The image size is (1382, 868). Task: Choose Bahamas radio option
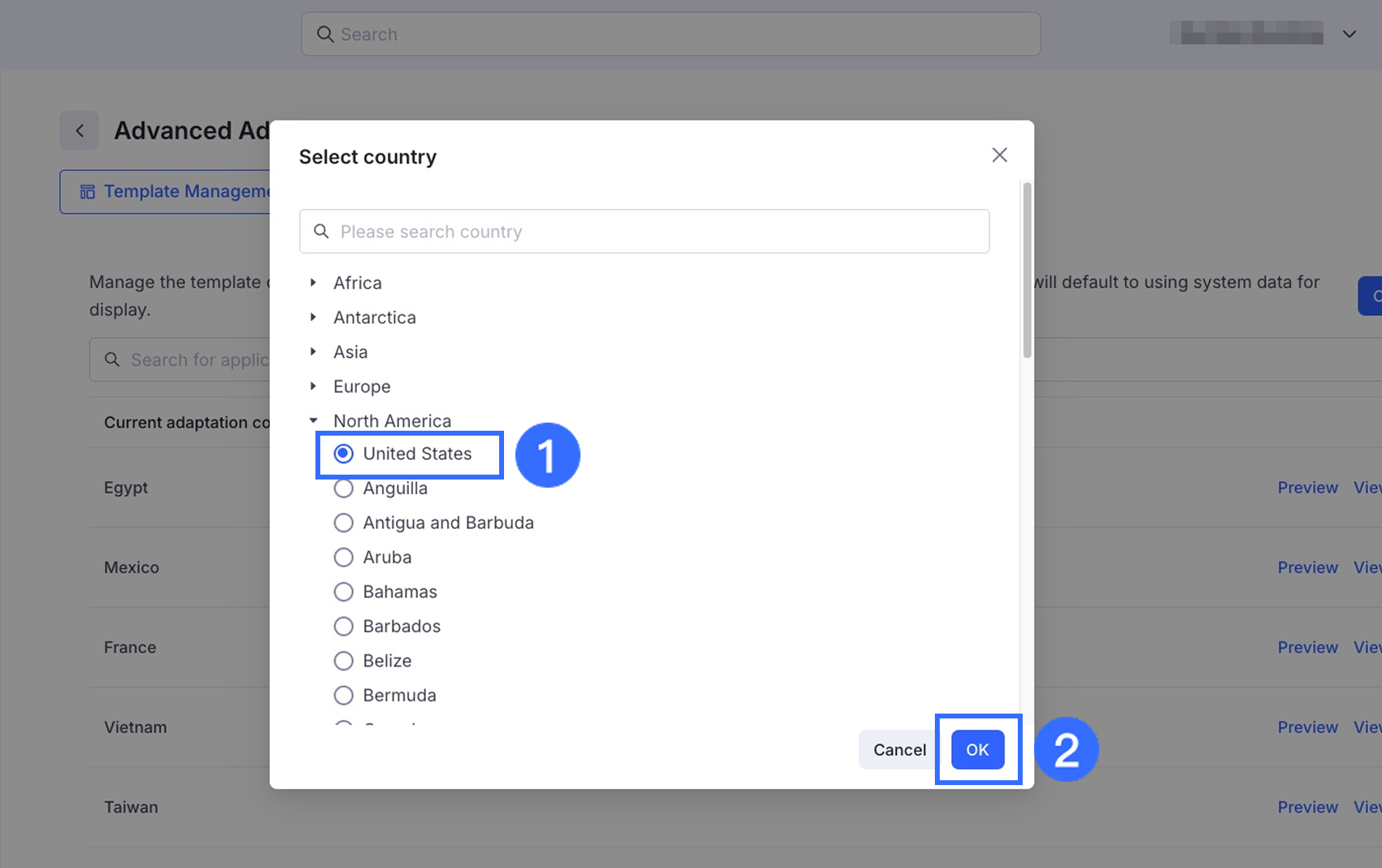click(x=344, y=592)
